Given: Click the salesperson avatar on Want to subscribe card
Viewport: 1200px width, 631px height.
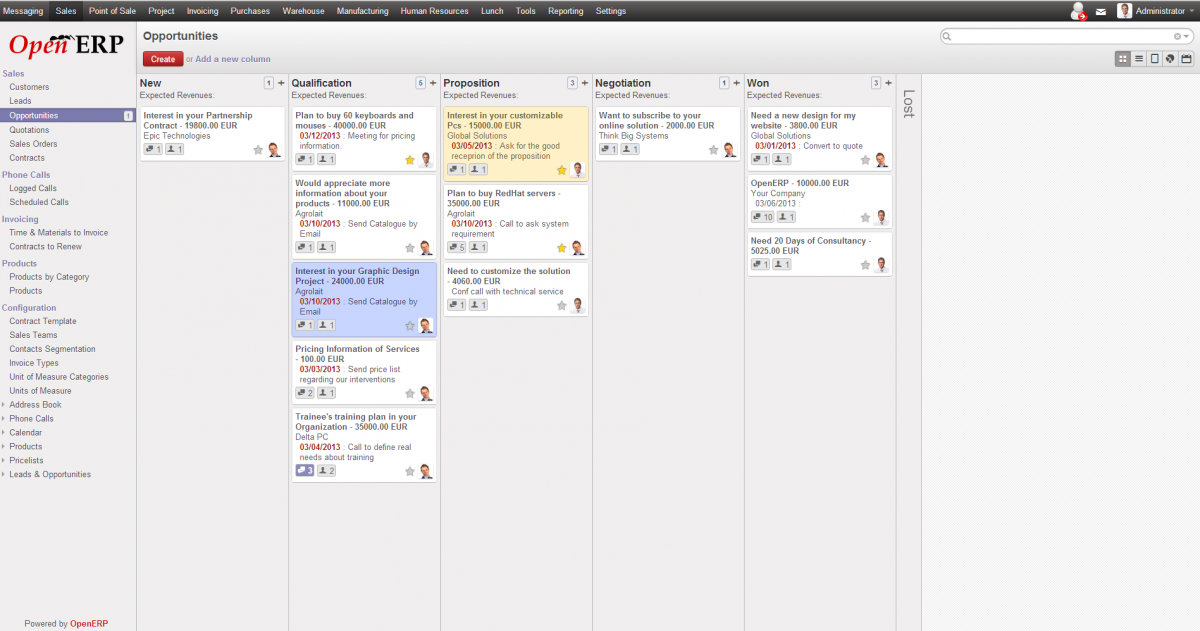Looking at the screenshot, I should tap(730, 149).
